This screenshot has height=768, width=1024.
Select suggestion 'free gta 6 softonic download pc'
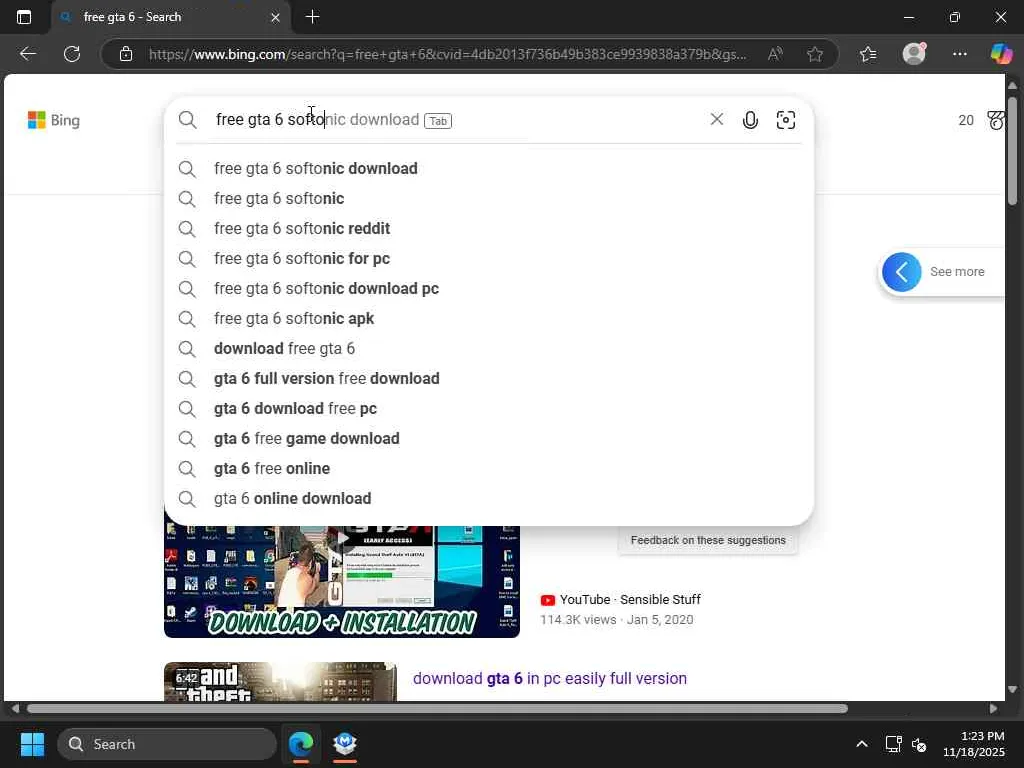489,289
